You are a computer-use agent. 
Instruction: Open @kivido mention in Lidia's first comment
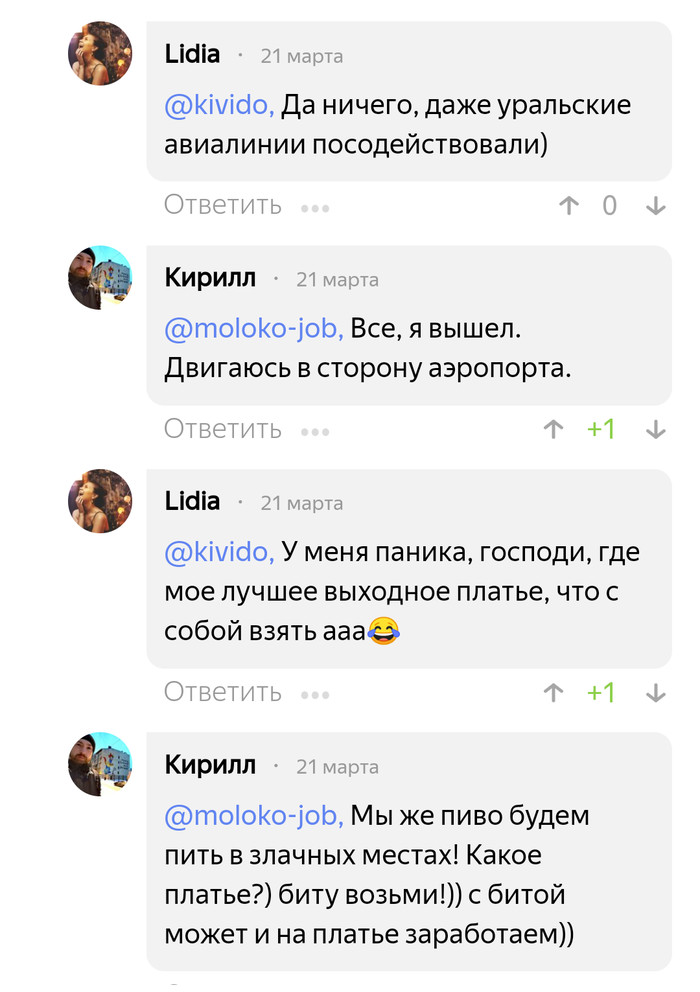[219, 105]
